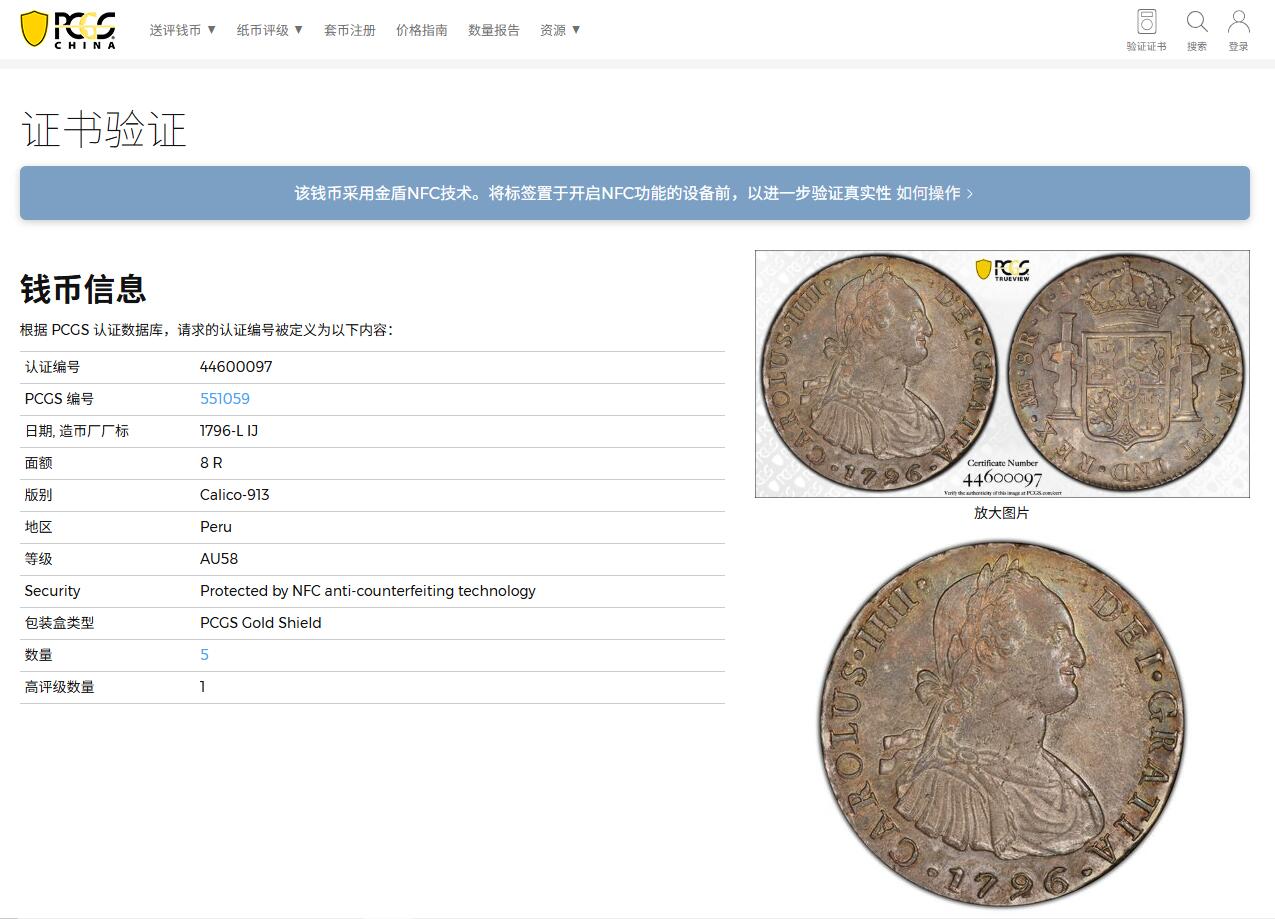Click the region value Peru
The width and height of the screenshot is (1275, 919).
[x=216, y=527]
